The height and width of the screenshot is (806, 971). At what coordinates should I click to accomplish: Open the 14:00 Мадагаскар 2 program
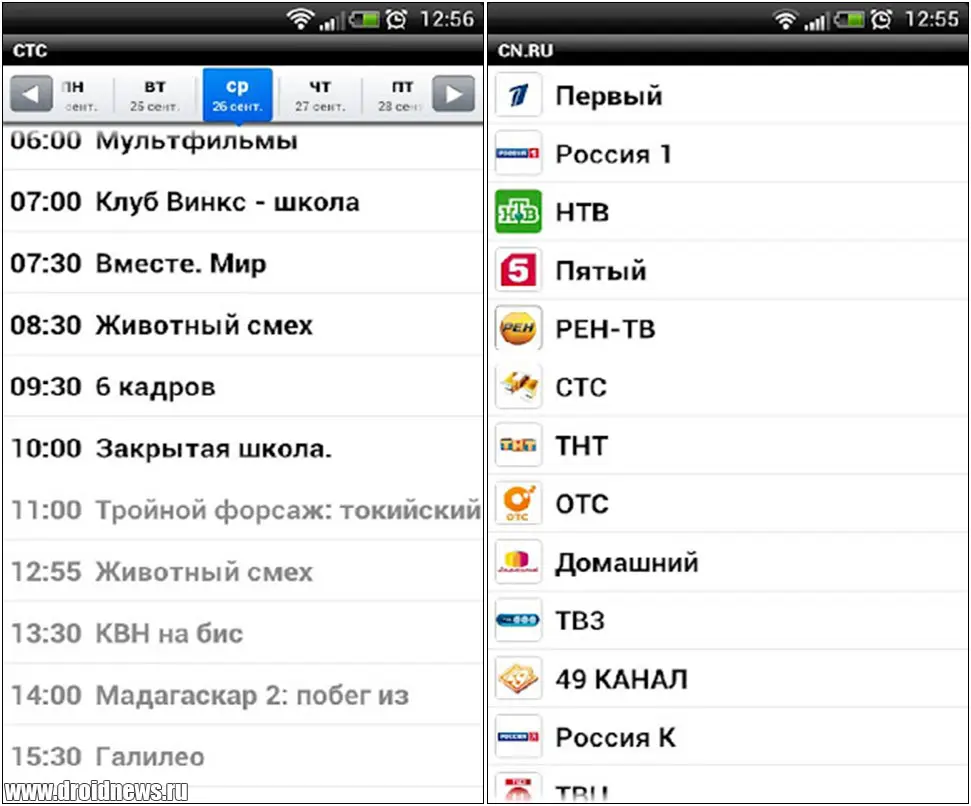click(x=243, y=695)
